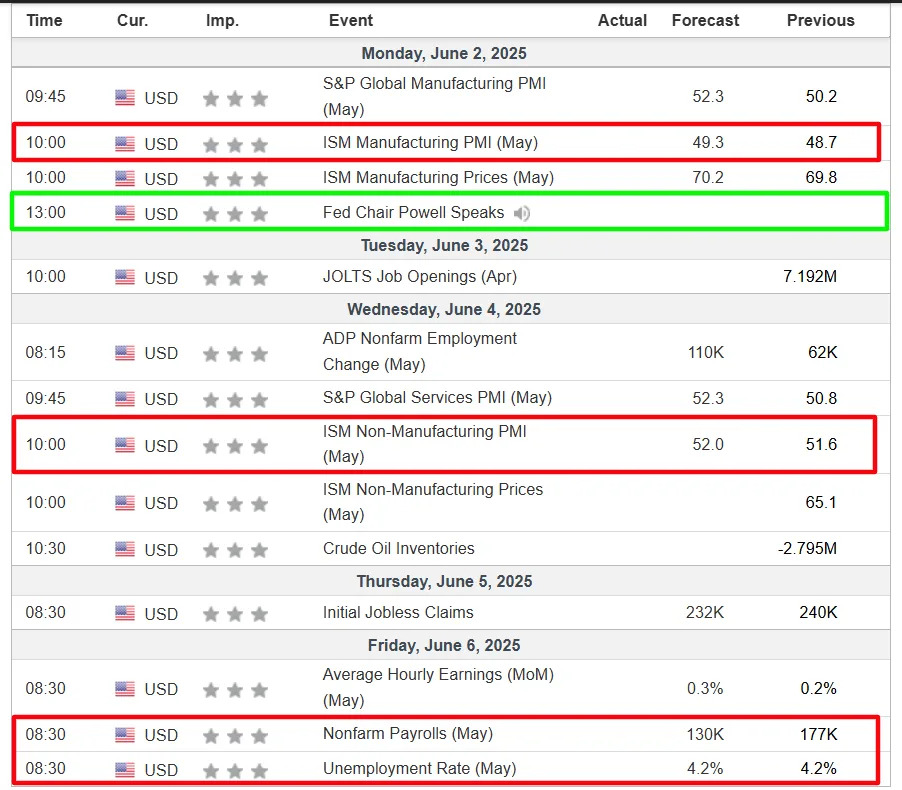
Task: Click stars in the ADP Nonfarm Employment row
Action: pyautogui.click(x=235, y=354)
